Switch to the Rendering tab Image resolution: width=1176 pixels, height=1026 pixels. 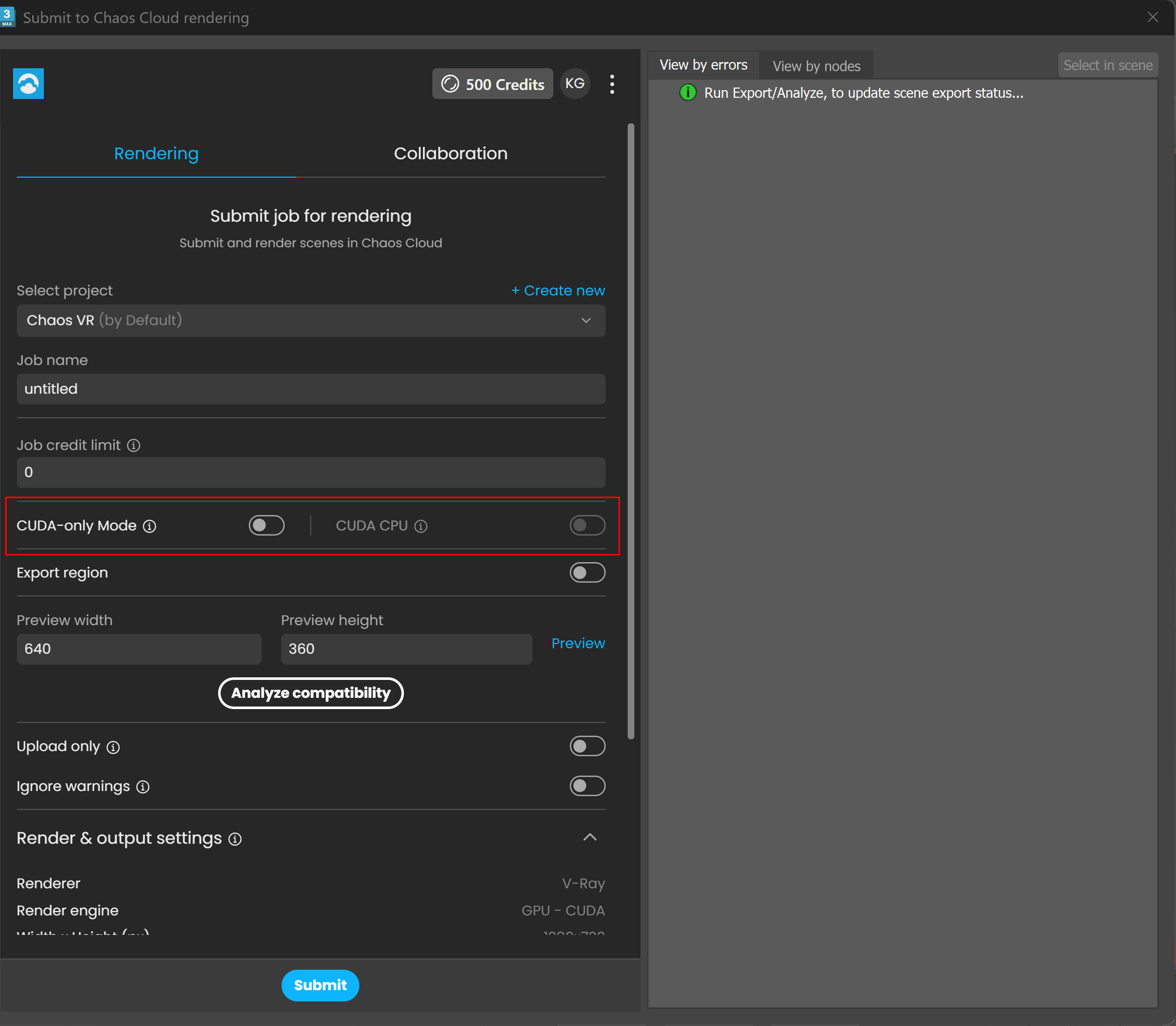coord(156,154)
